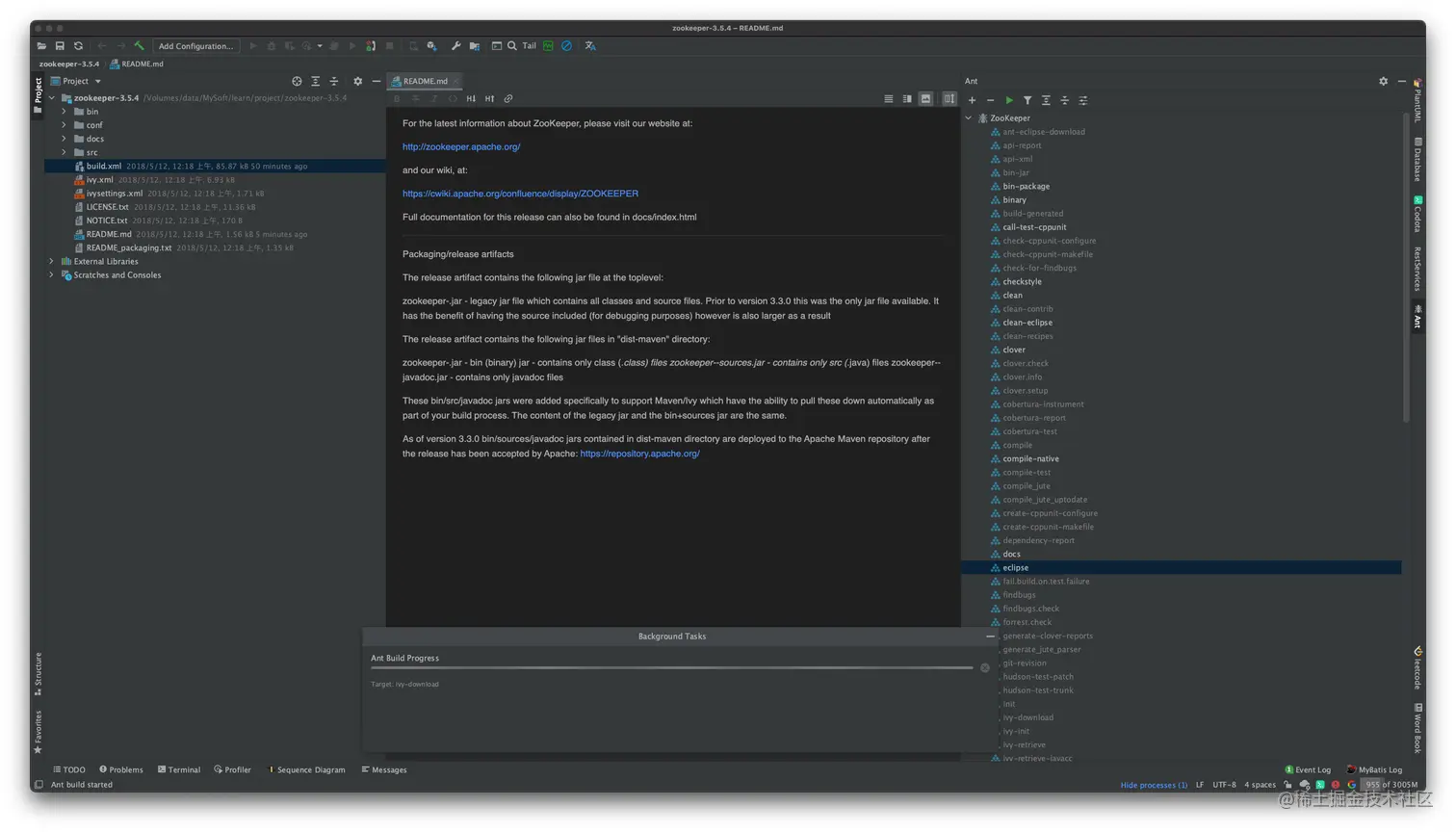
Task: Open Project panel gear options
Action: pos(357,82)
